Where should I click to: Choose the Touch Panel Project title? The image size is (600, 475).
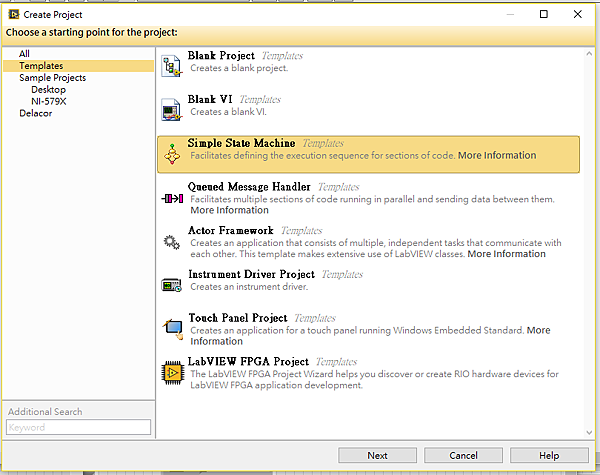point(238,318)
